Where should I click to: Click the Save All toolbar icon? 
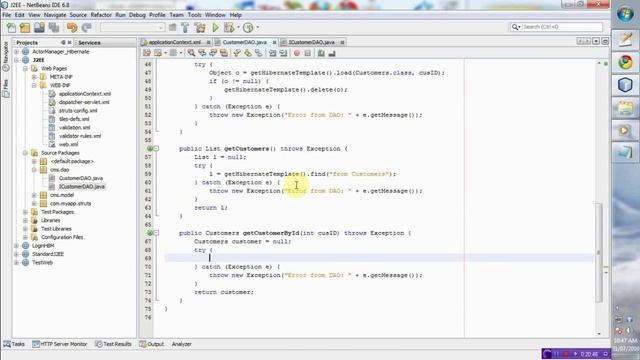[53, 27]
